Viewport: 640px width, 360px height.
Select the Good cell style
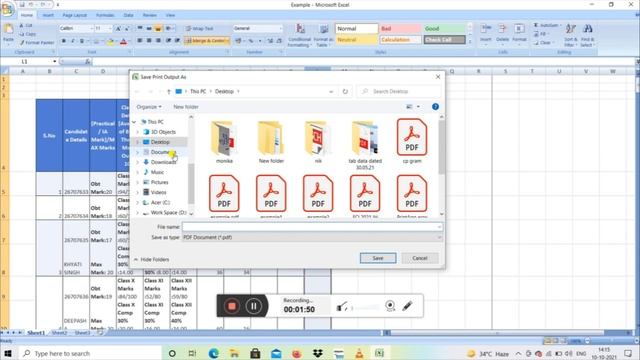tap(444, 29)
